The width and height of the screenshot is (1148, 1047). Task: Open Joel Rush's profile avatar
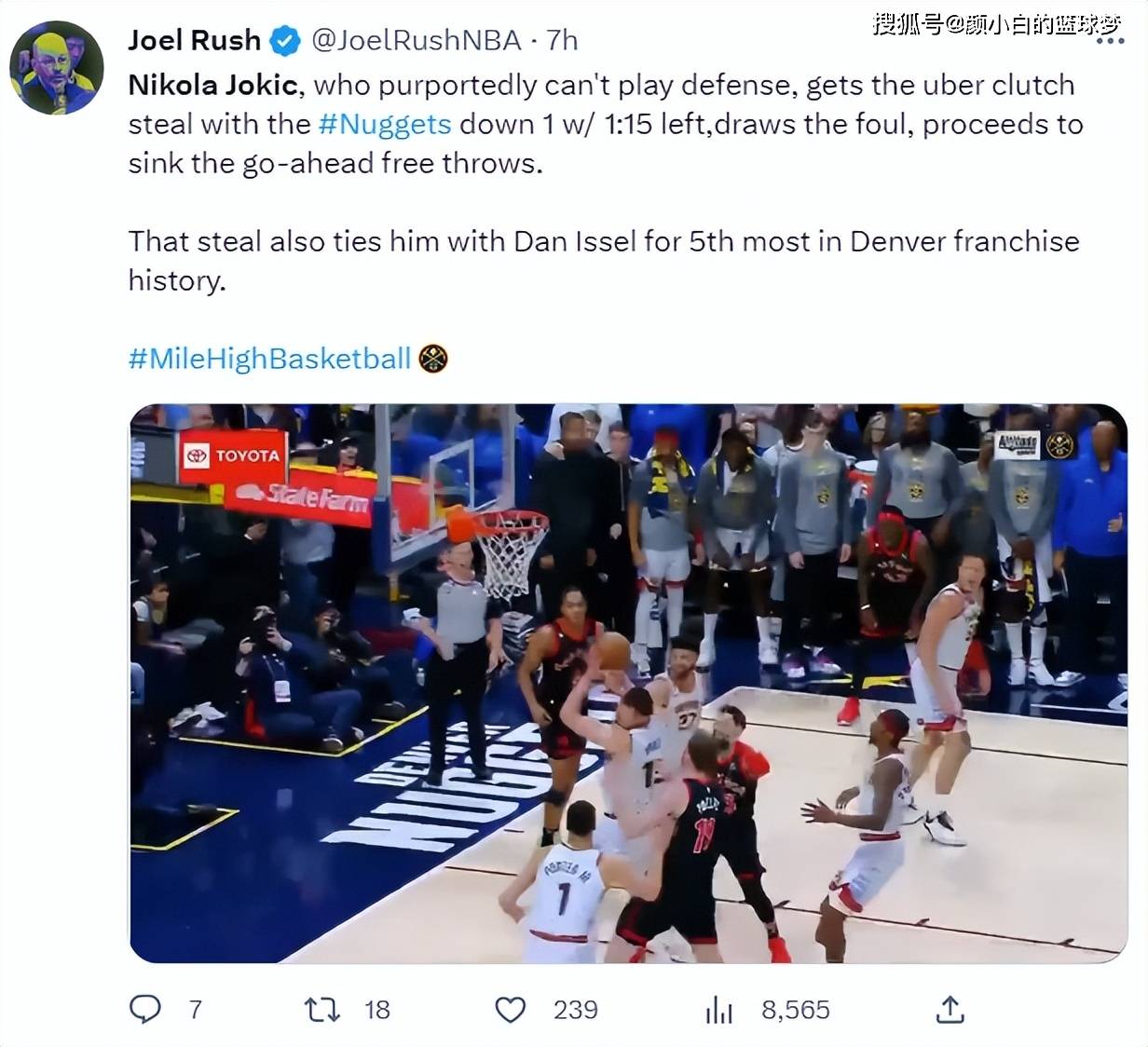click(56, 68)
